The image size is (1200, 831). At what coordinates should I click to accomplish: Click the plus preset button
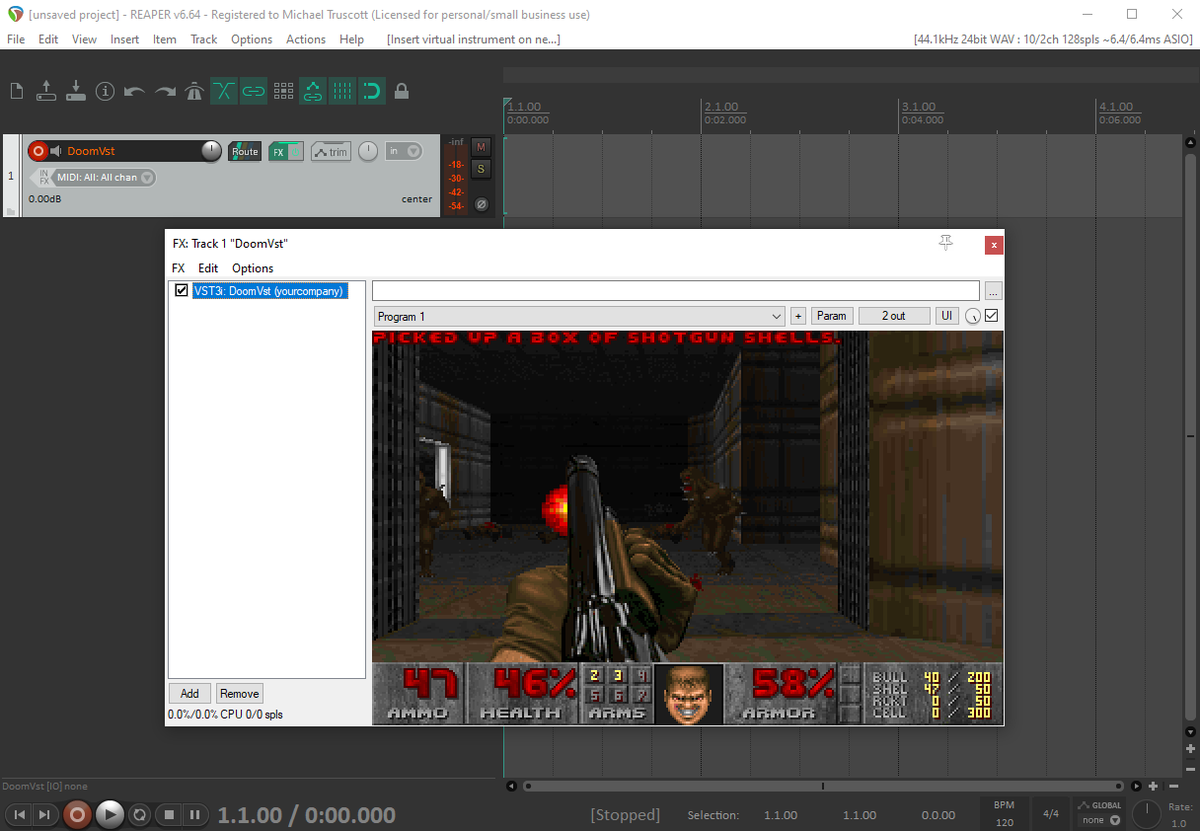coord(798,316)
